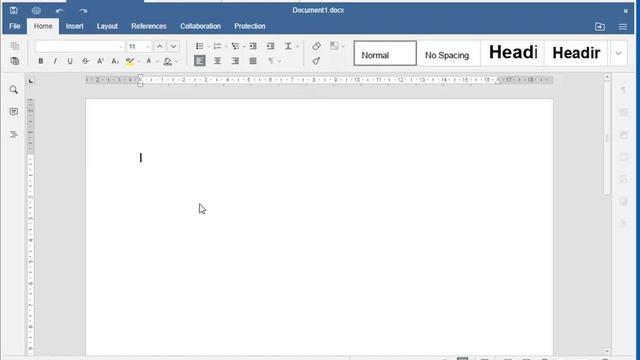Apply the No Spacing style
The width and height of the screenshot is (640, 360).
pos(448,53)
